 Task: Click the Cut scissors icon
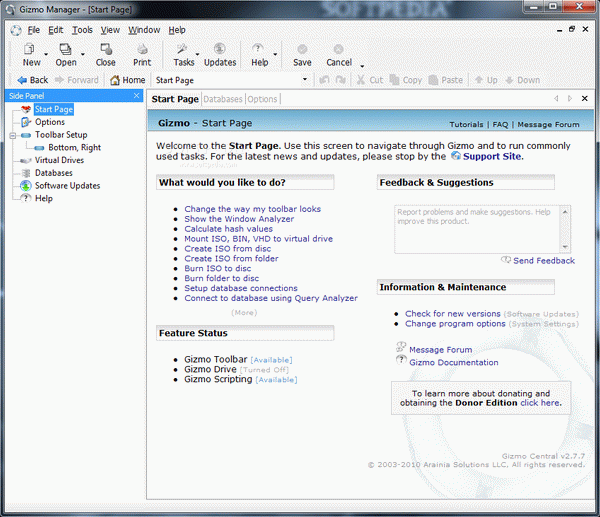point(360,80)
